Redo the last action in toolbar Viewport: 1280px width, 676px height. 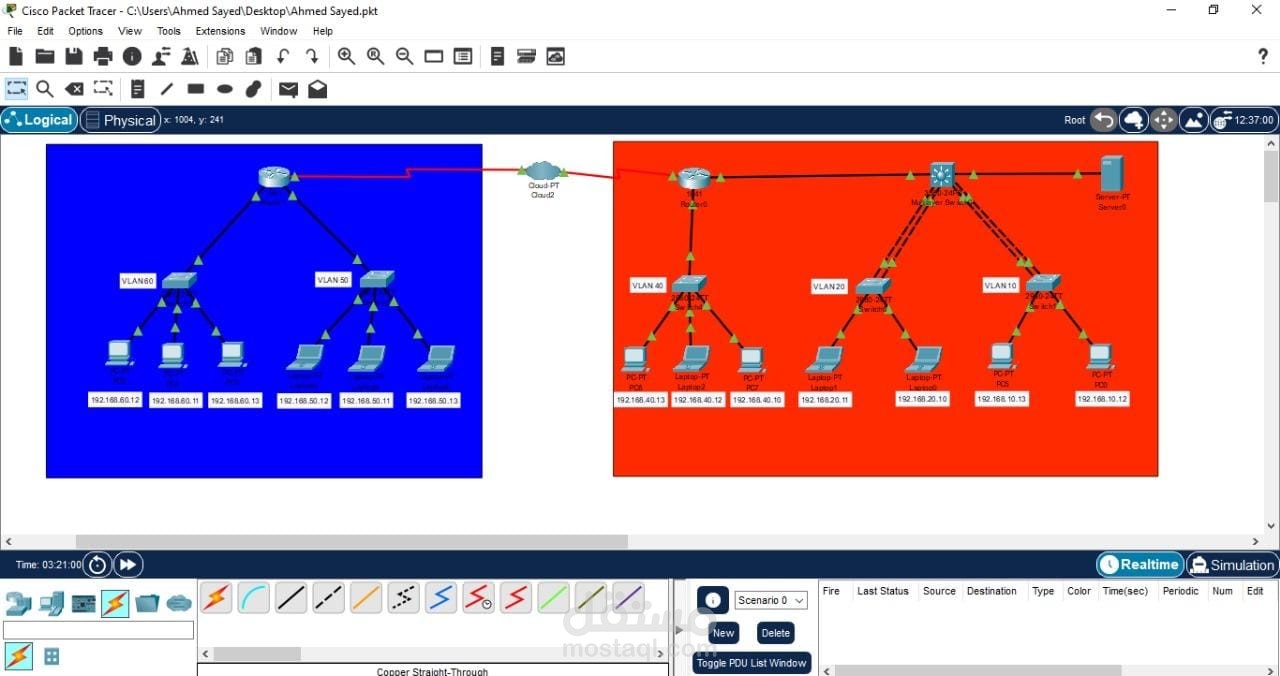click(312, 57)
